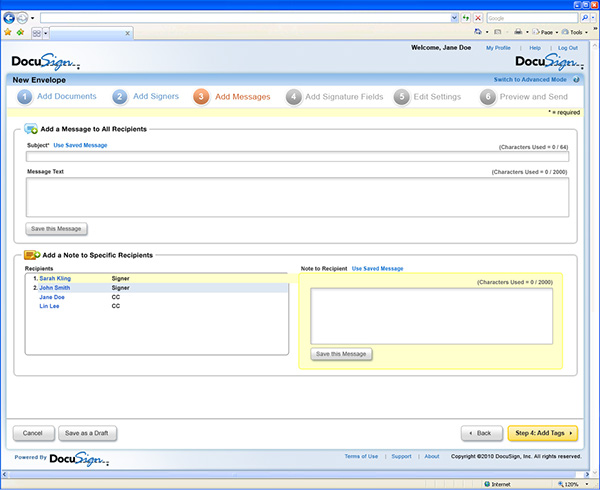
Task: Select recipient Sarah Kling
Action: 55,278
